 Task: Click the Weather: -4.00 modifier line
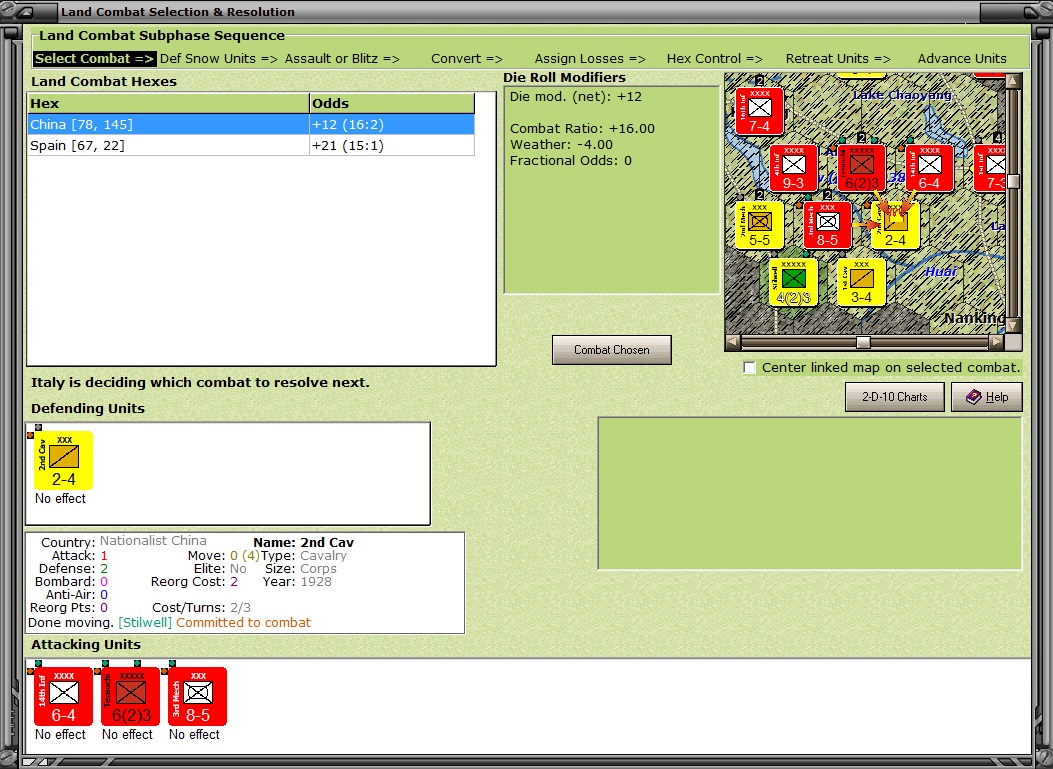click(x=561, y=144)
